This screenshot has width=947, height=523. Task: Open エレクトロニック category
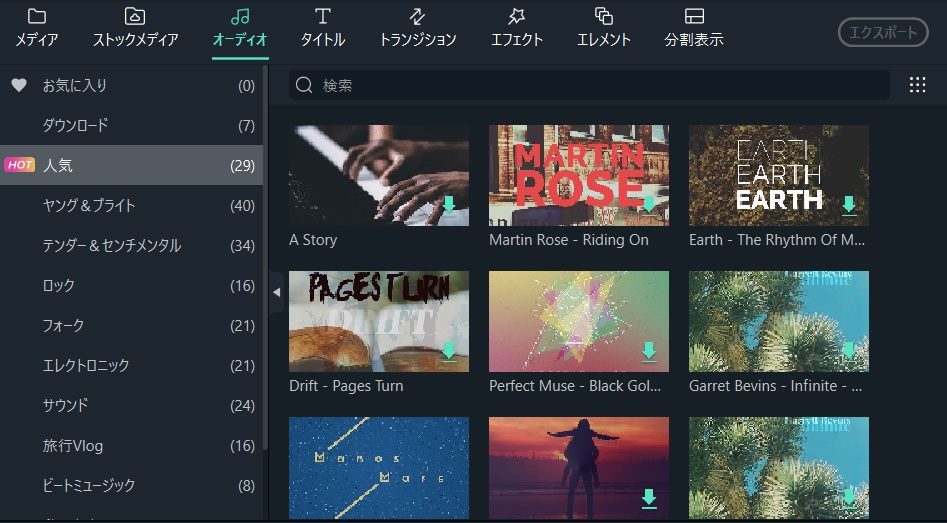click(x=132, y=365)
